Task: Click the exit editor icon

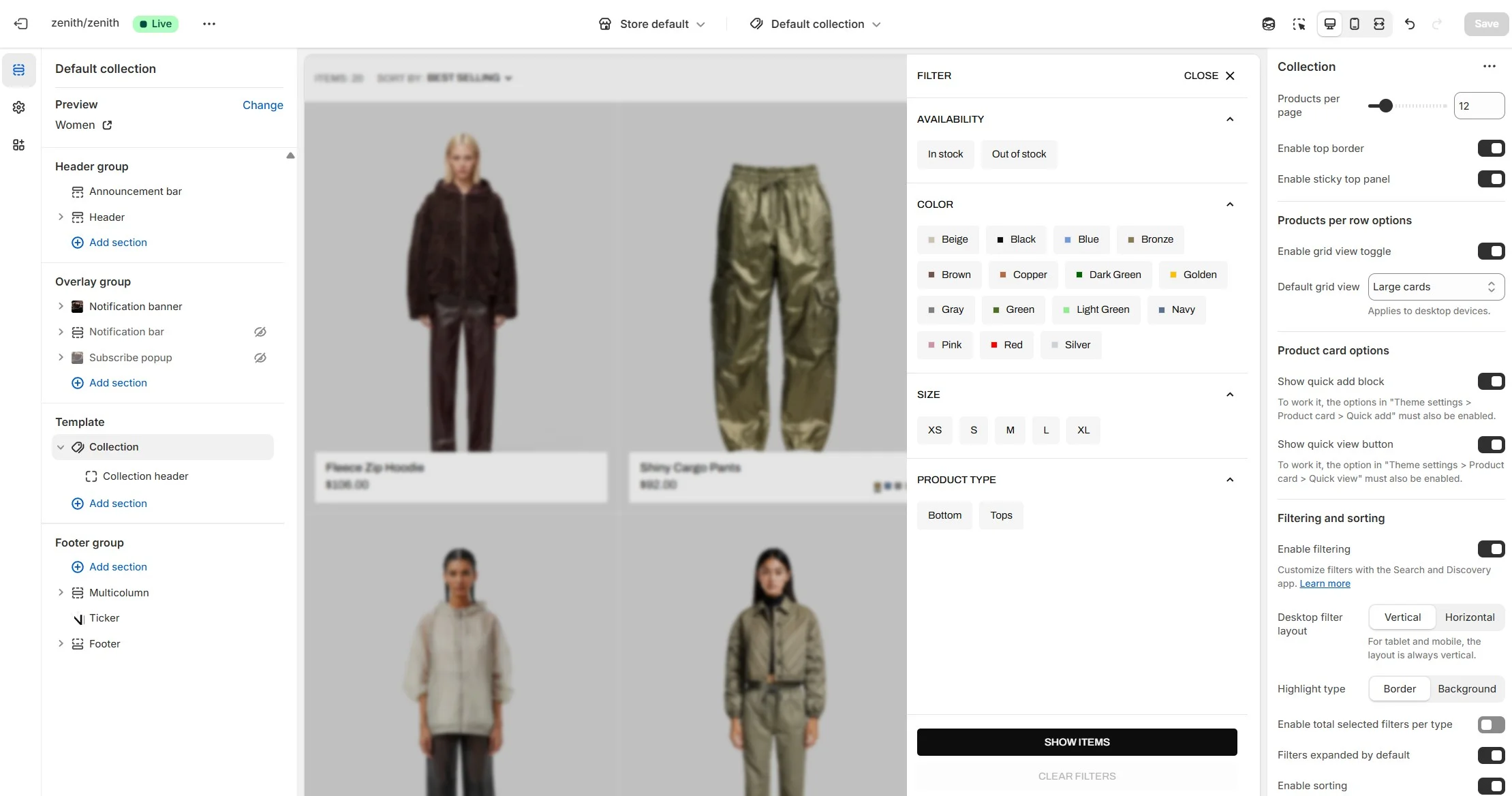Action: point(21,24)
